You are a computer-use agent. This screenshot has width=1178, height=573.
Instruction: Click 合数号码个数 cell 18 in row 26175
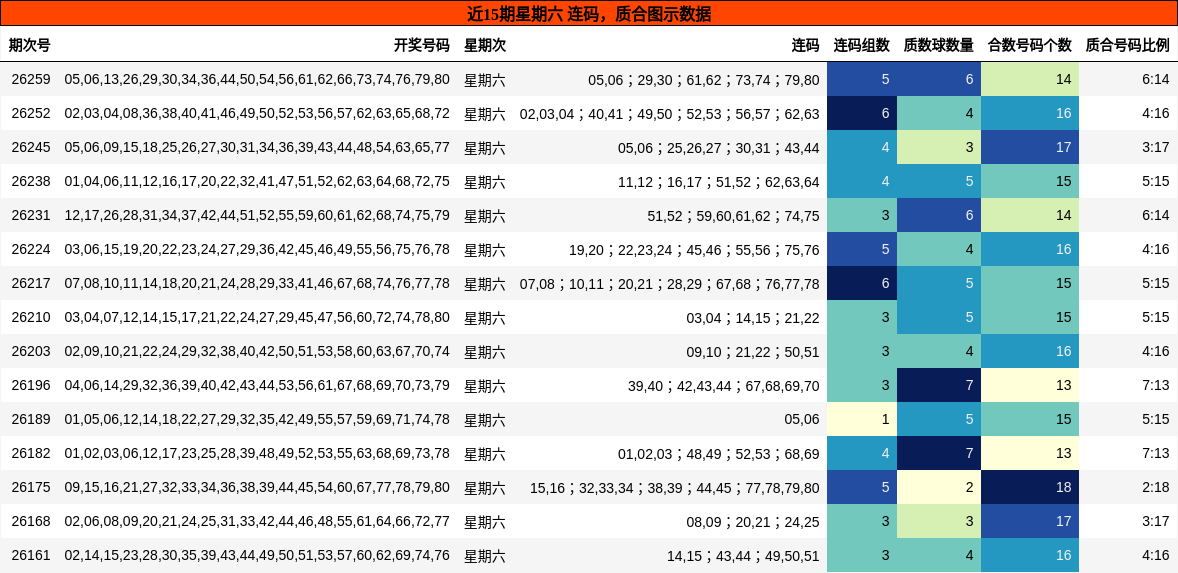[x=1030, y=487]
